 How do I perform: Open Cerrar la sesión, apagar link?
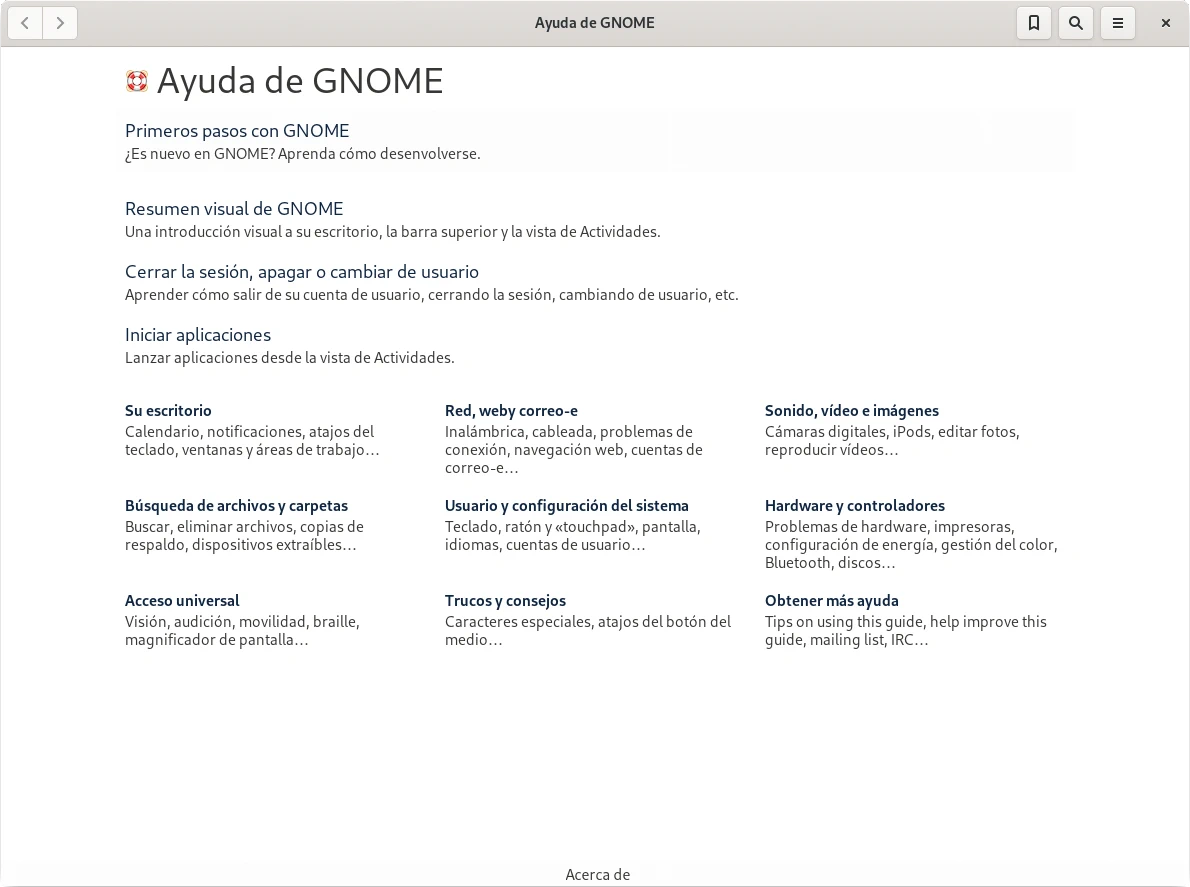[301, 272]
